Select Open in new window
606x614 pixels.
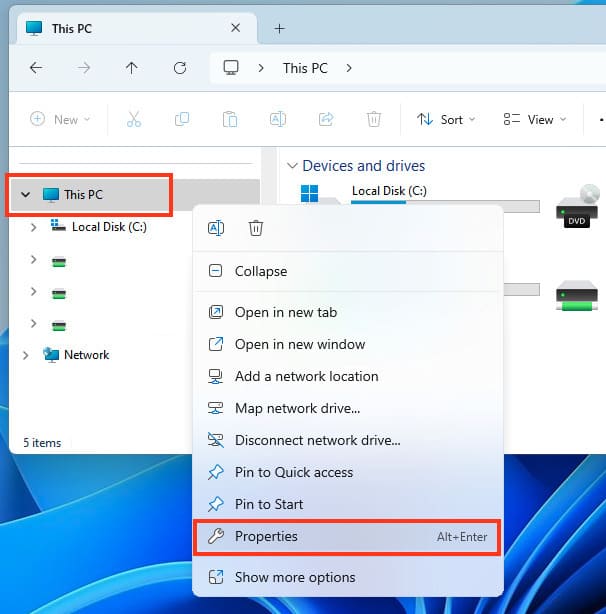pyautogui.click(x=347, y=344)
